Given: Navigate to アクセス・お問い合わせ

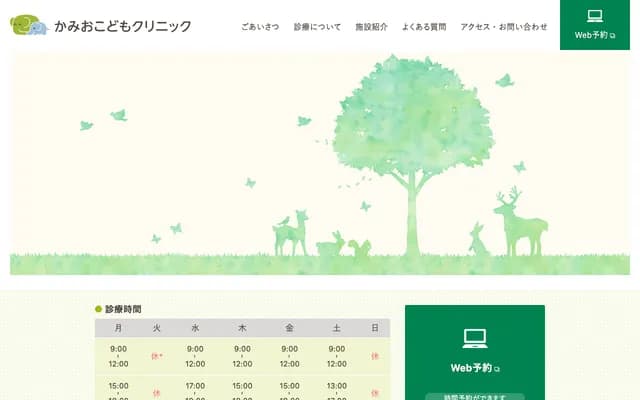Looking at the screenshot, I should click(x=504, y=27).
